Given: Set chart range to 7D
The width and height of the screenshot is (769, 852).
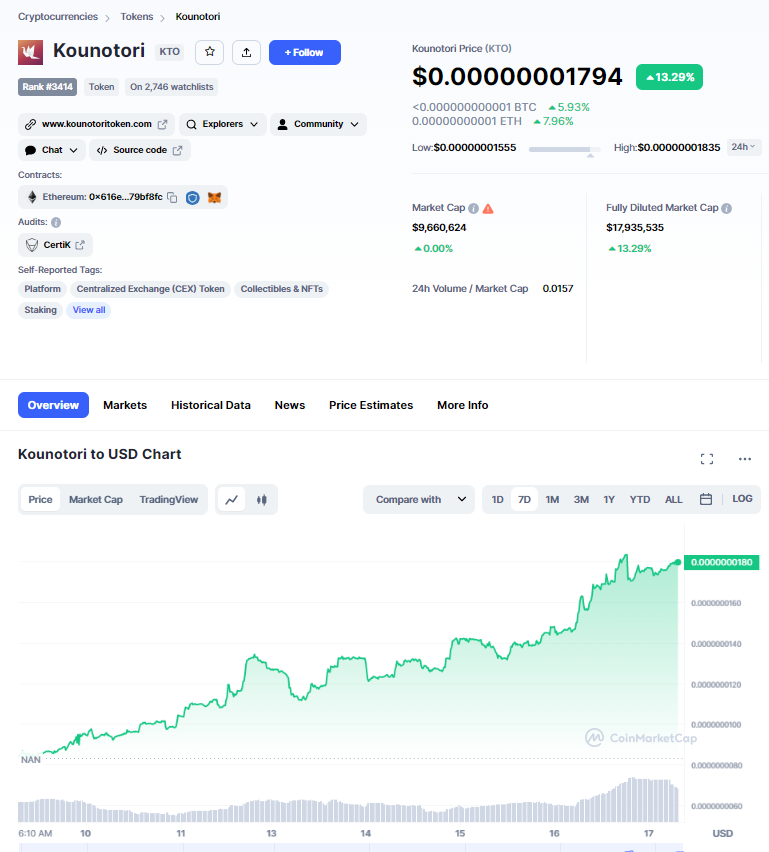Looking at the screenshot, I should tap(524, 499).
